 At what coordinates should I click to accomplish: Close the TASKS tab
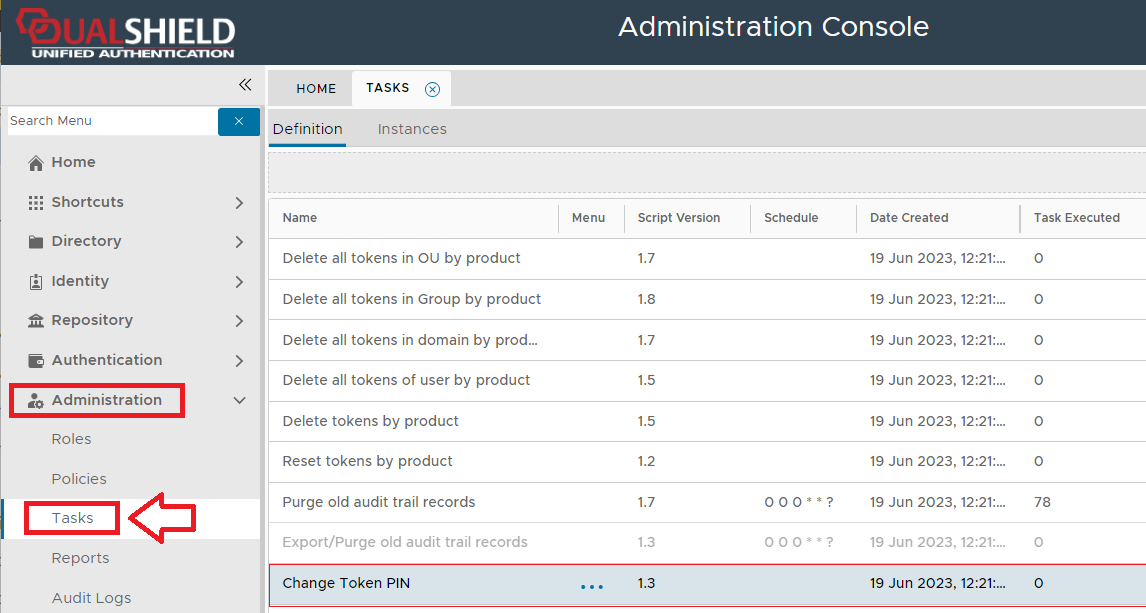pos(432,89)
